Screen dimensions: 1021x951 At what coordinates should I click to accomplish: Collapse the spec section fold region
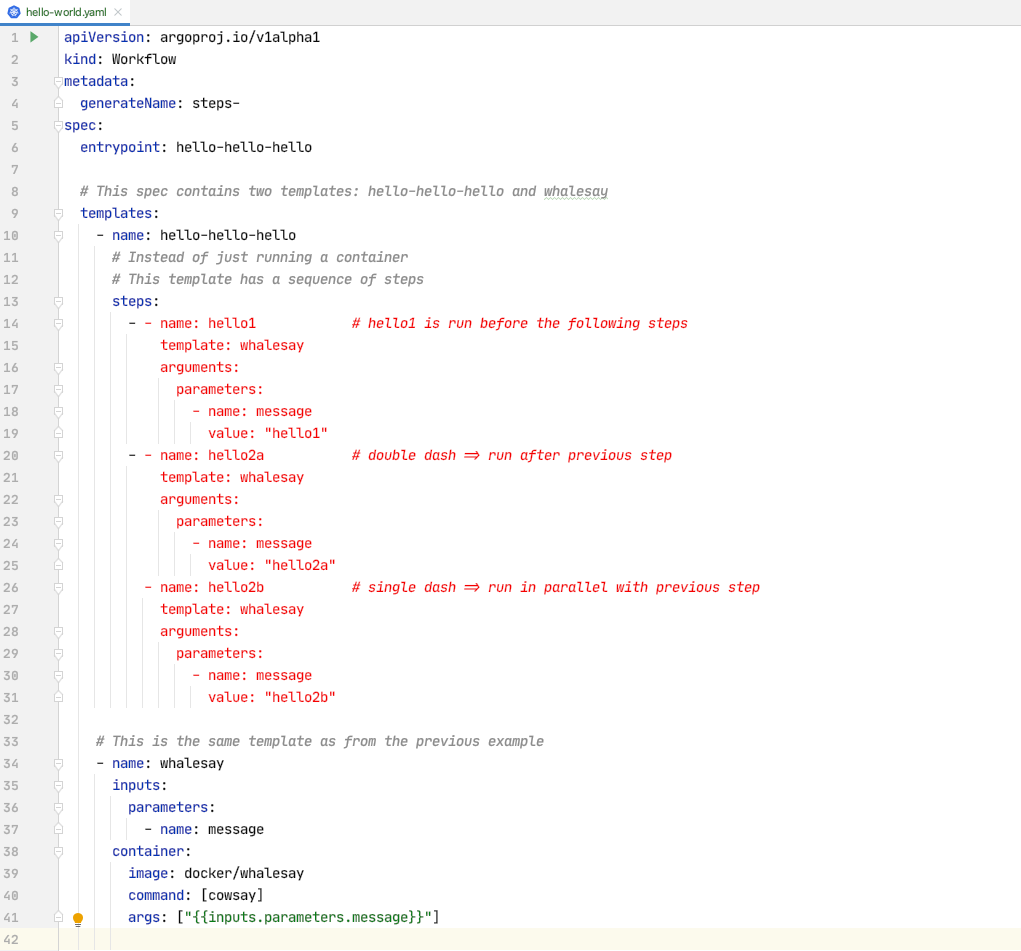point(57,125)
